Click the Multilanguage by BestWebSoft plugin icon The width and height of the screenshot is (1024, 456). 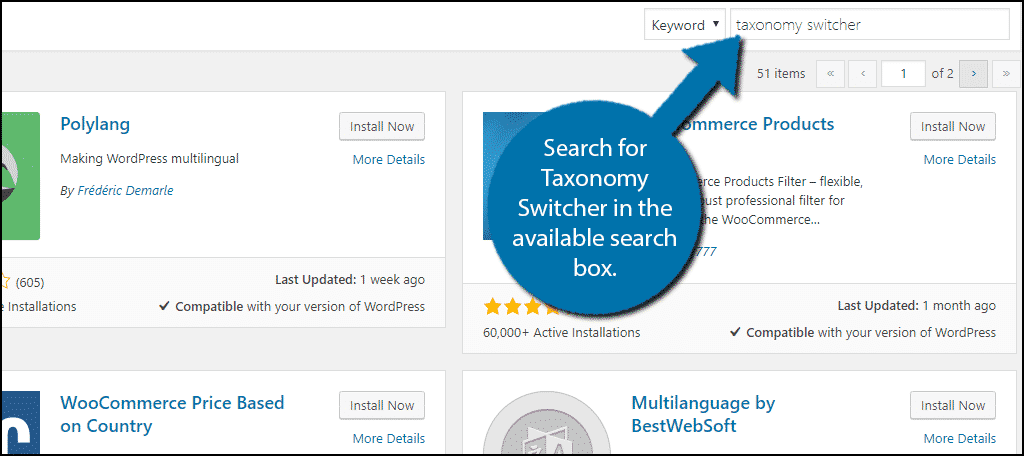point(547,423)
